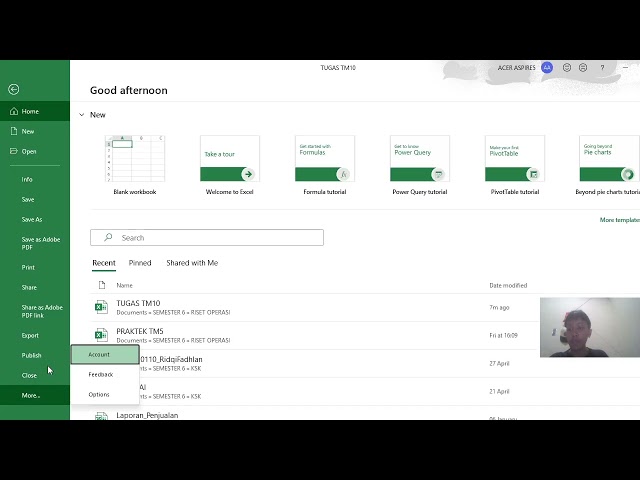Click the Excel file icon for TUGAS TM10

pos(101,307)
